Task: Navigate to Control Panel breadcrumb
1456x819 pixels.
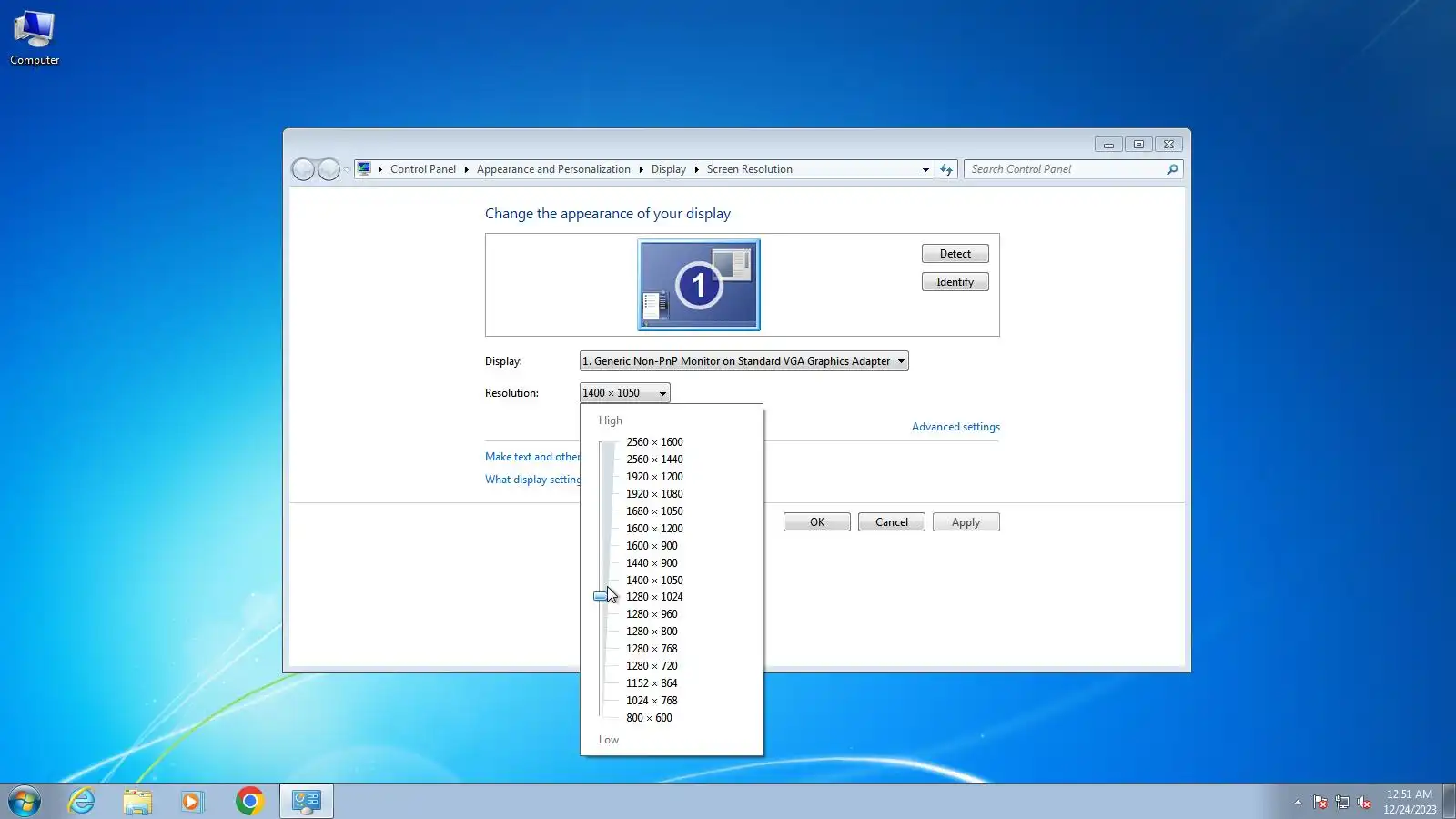Action: tap(423, 169)
